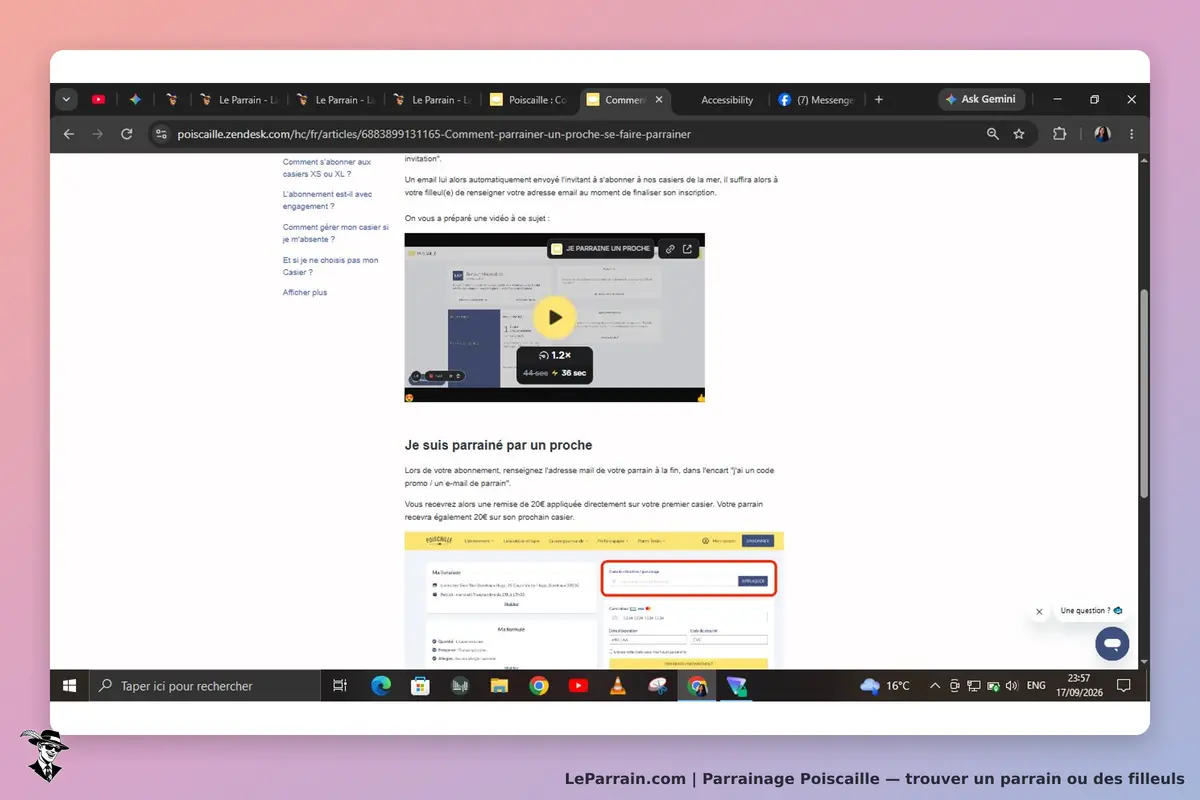This screenshot has height=800, width=1200.
Task: Switch to the pinned Gemini tab
Action: (135, 100)
